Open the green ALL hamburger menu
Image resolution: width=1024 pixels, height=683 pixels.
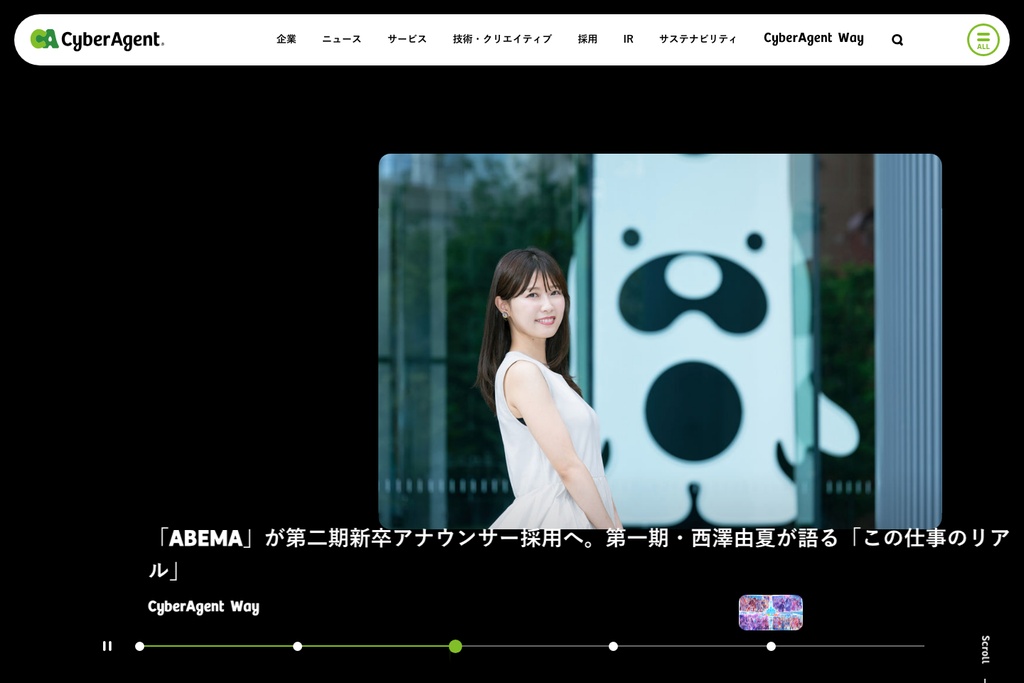point(983,40)
